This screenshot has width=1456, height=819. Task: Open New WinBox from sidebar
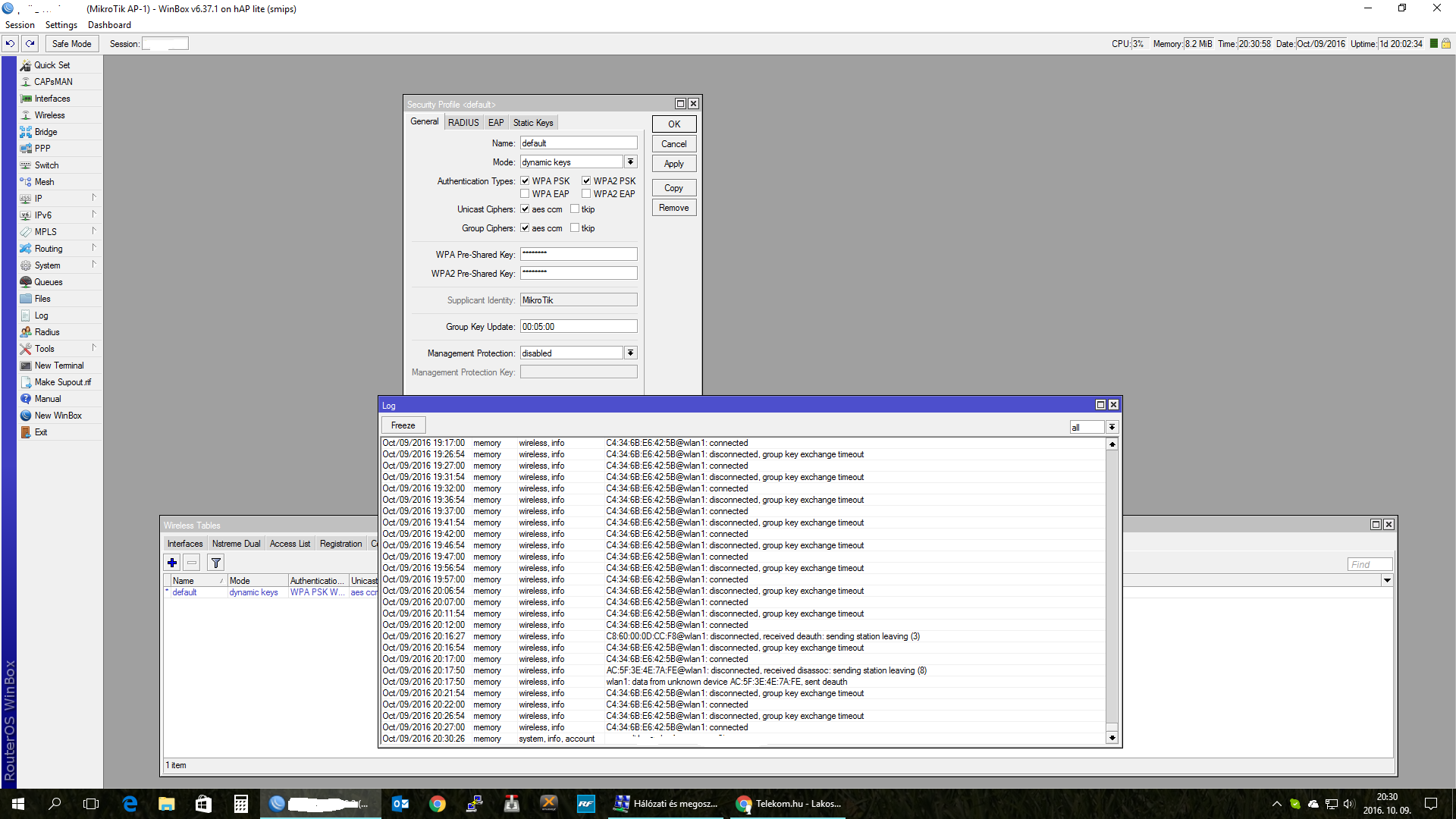tap(60, 416)
